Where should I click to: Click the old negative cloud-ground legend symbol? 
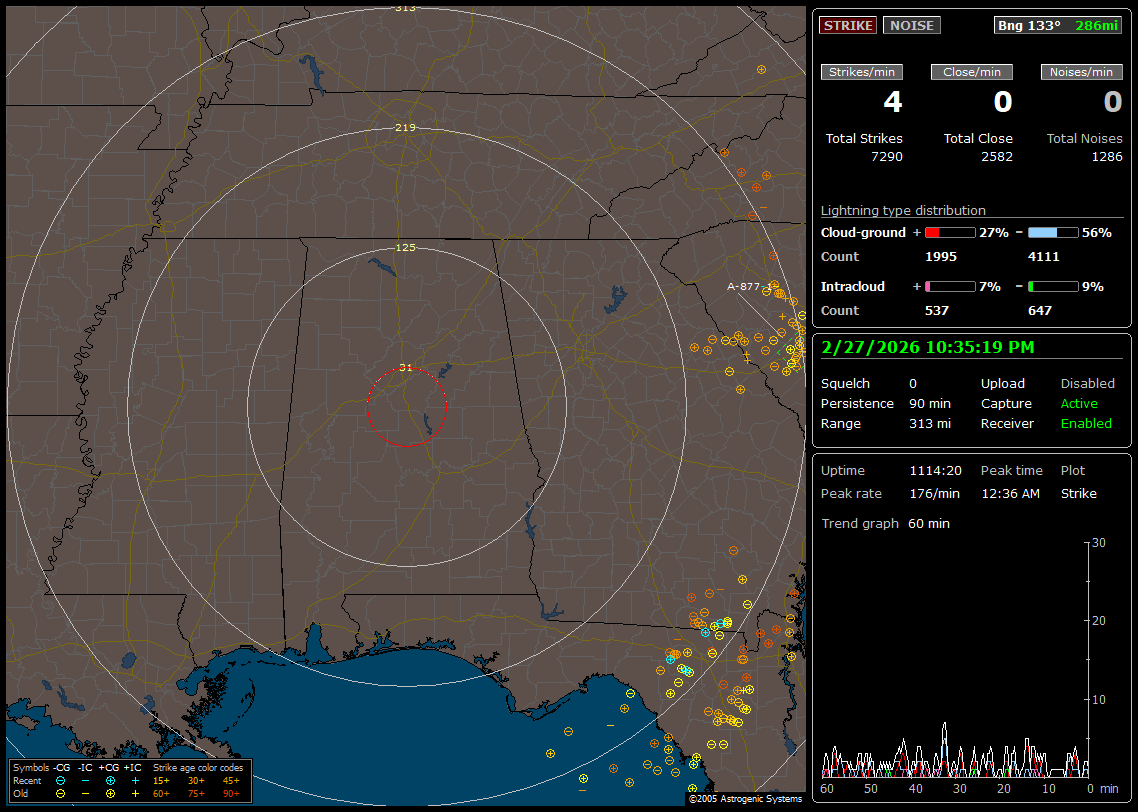61,793
